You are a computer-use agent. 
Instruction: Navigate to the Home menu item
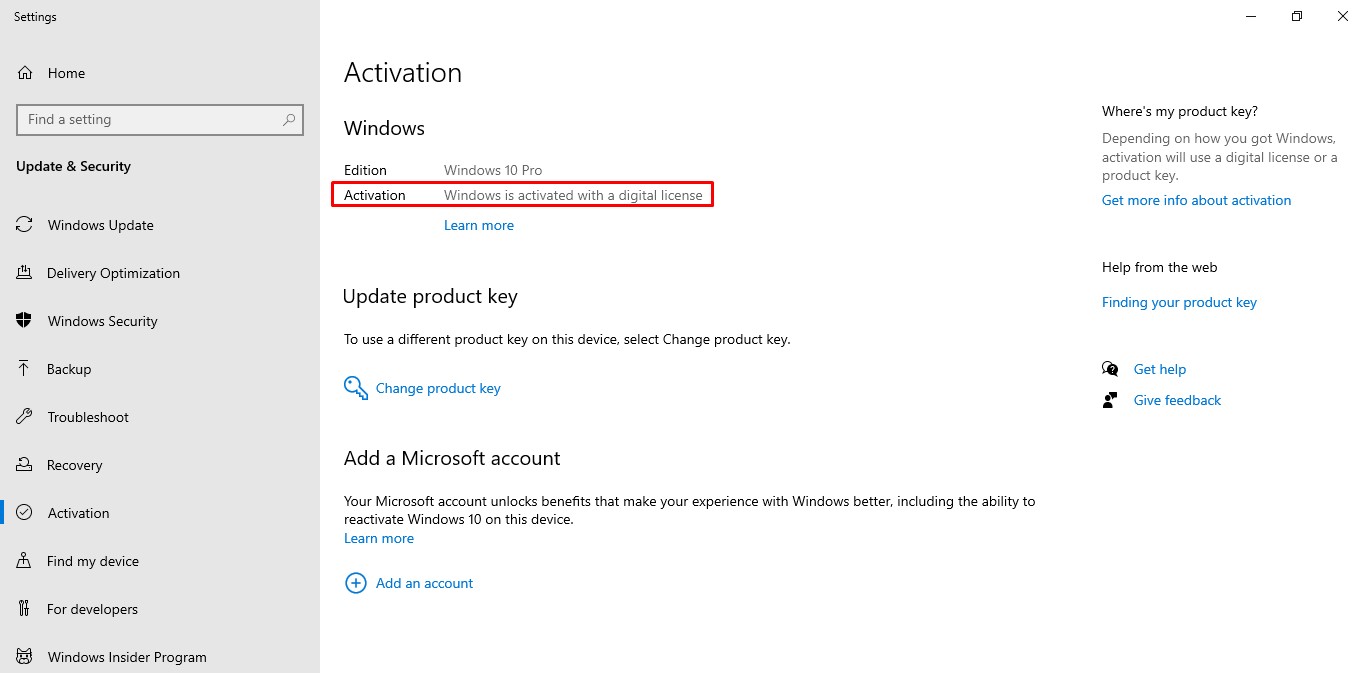click(66, 72)
